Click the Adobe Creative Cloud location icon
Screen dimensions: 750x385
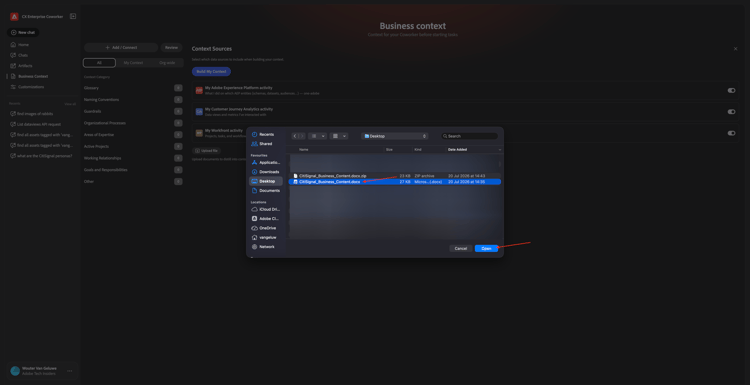point(254,219)
